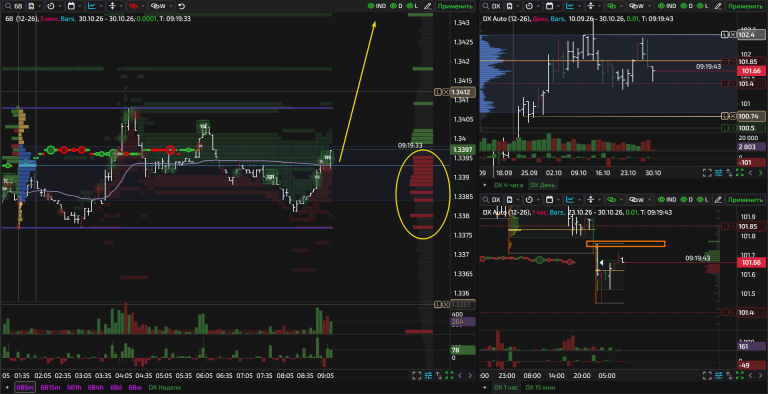This screenshot has height=394, width=768.
Task: Open the pencil drawing tools in the 6B chart toolbar
Action: 428,6
